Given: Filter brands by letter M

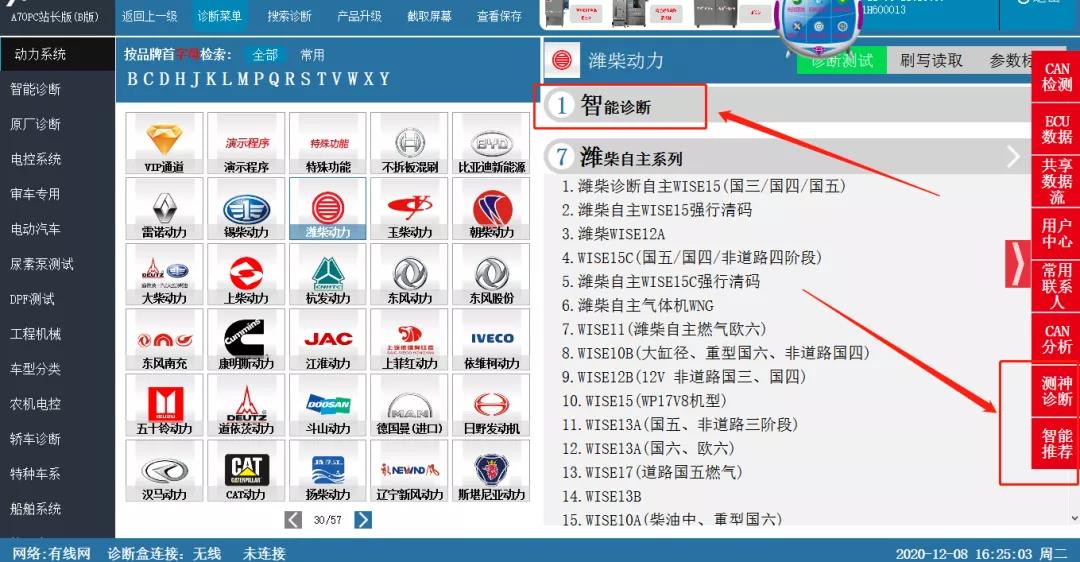Looking at the screenshot, I should click(x=243, y=79).
